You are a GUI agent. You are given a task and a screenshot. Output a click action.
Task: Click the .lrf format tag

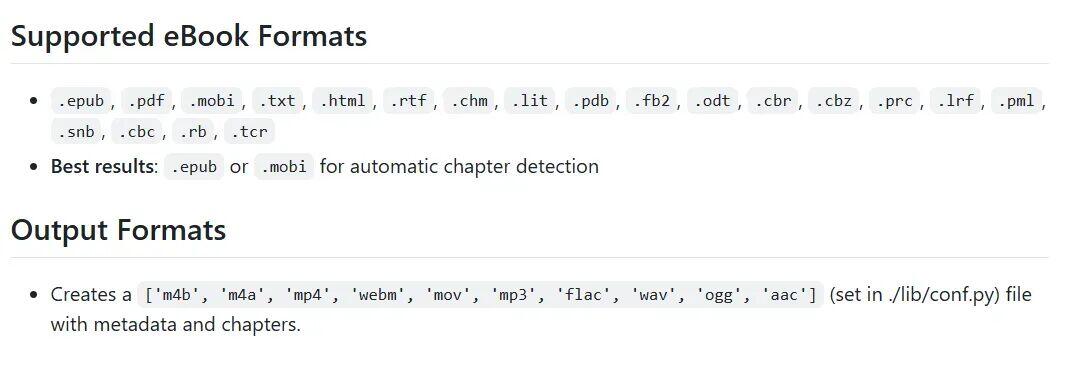(x=955, y=101)
